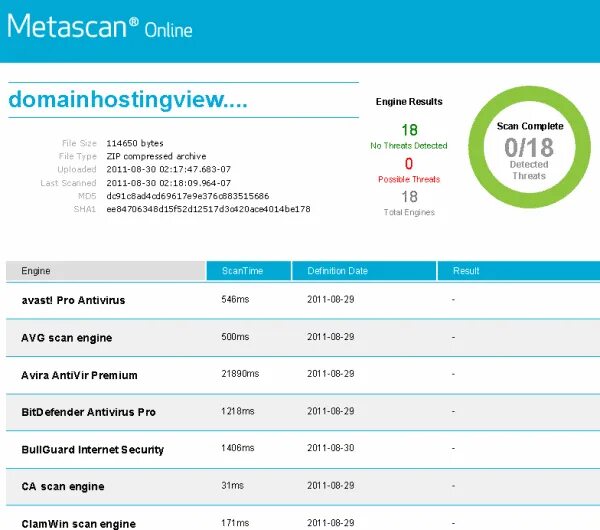Click the 2011-08-30 definition date for BullGuard

click(x=331, y=448)
